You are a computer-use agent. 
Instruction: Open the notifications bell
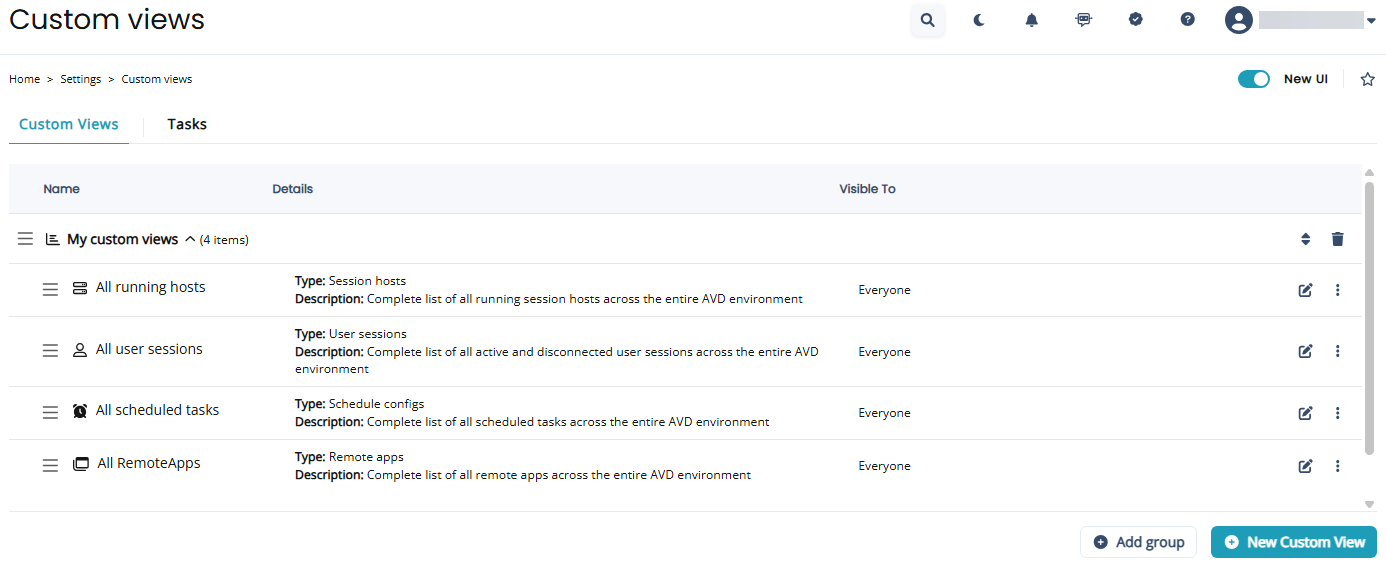tap(1032, 20)
